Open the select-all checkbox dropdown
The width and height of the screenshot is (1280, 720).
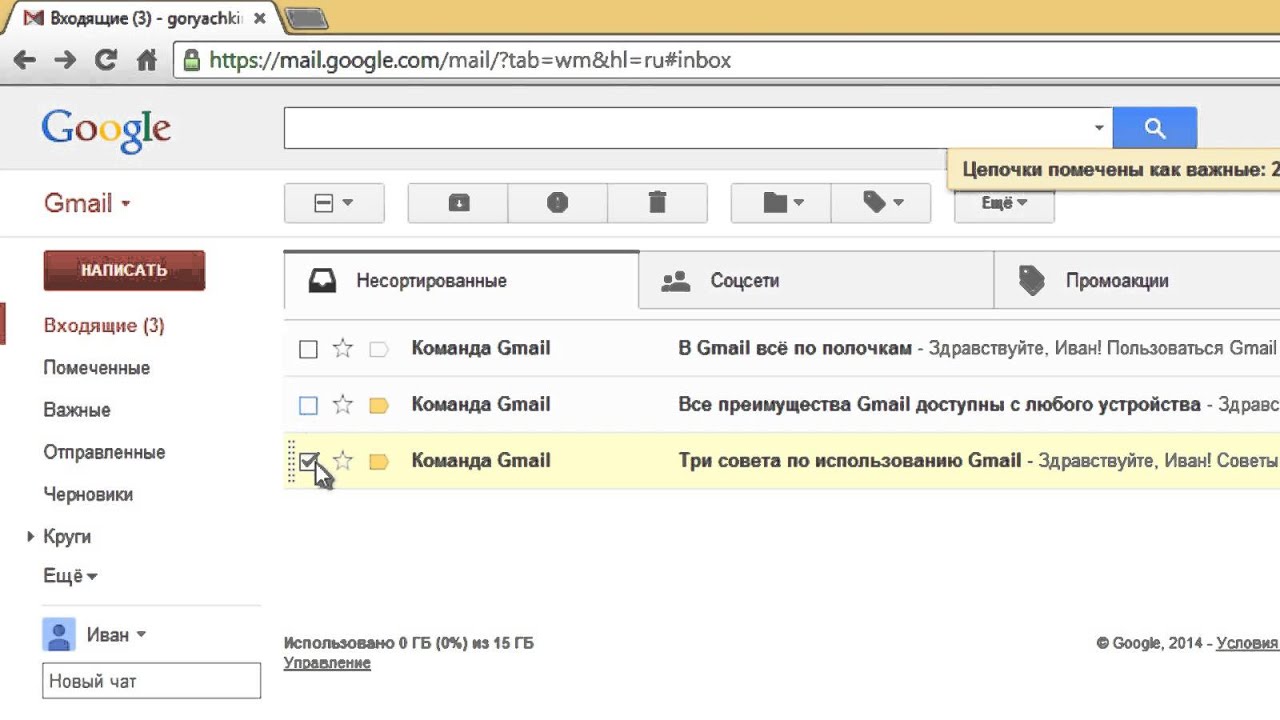pos(334,203)
